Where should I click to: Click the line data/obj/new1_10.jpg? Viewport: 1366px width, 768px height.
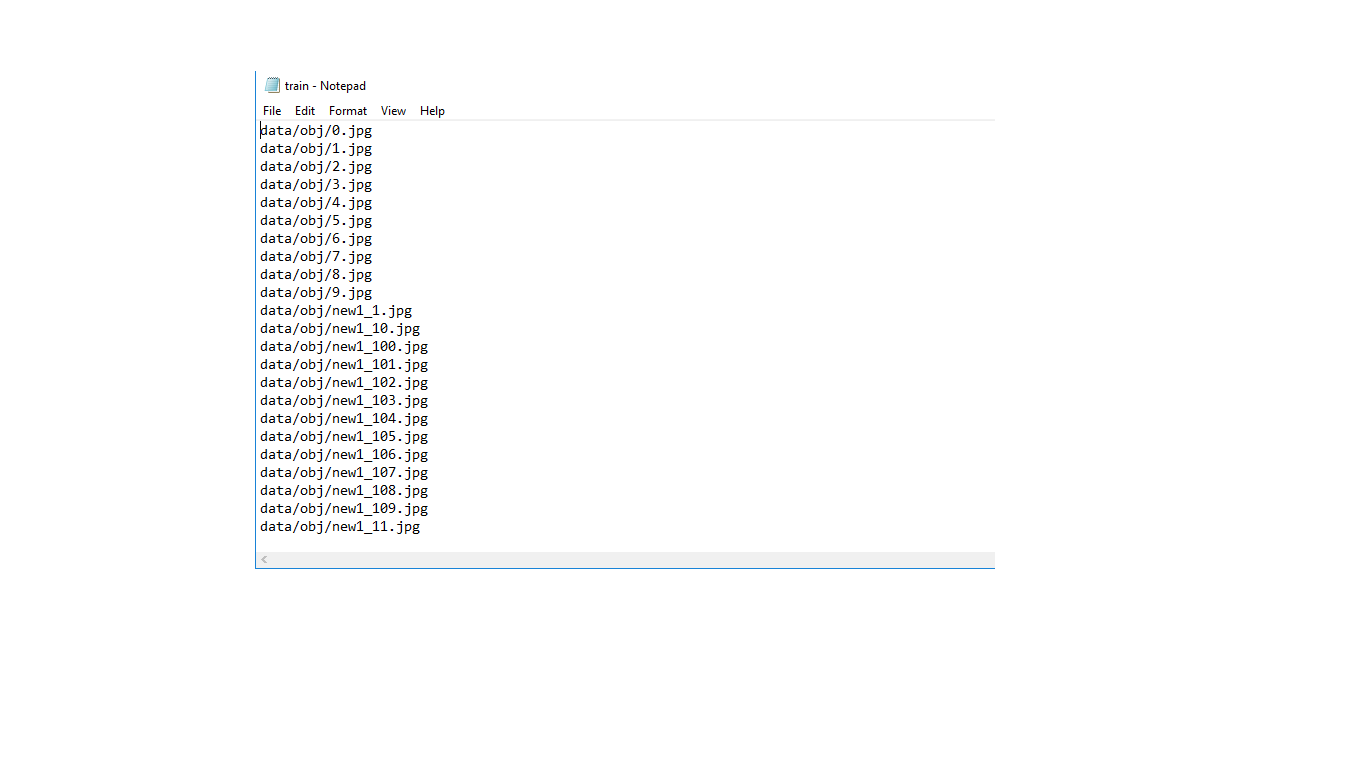point(340,329)
